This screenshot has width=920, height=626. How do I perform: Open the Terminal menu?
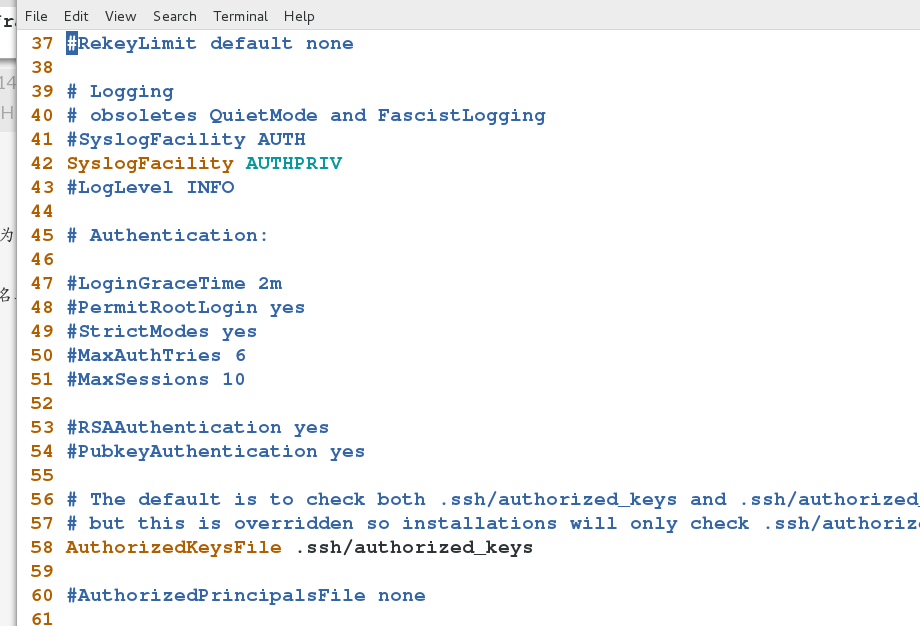click(240, 16)
